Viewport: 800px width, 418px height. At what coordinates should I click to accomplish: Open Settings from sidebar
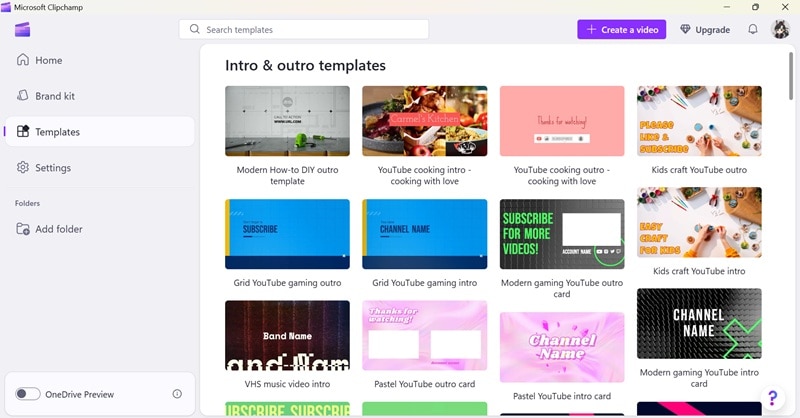100,167
